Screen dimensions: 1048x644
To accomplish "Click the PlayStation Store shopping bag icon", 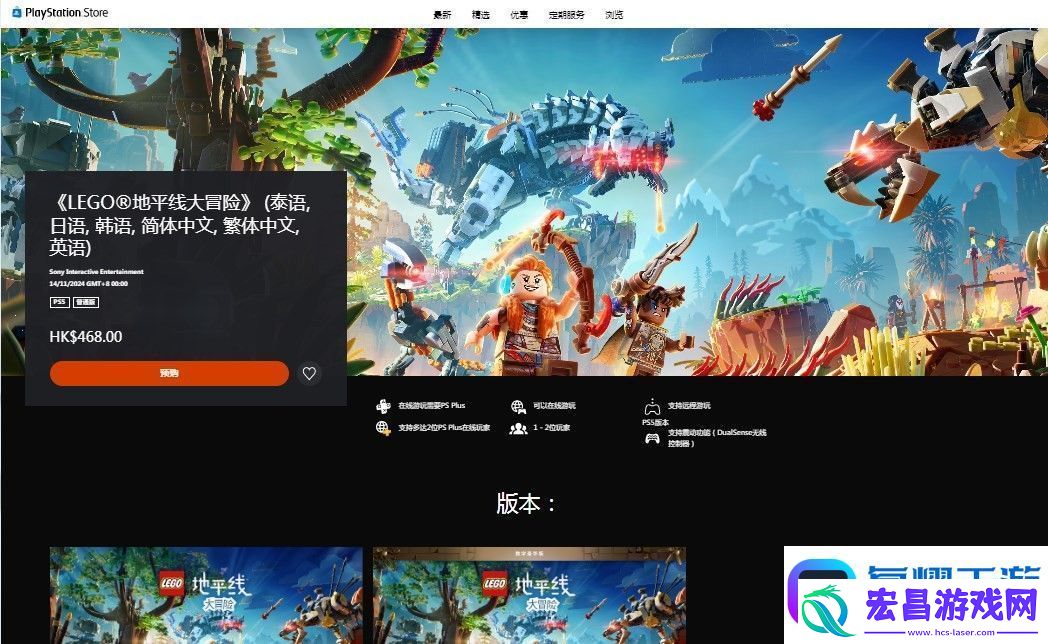I will [x=17, y=12].
